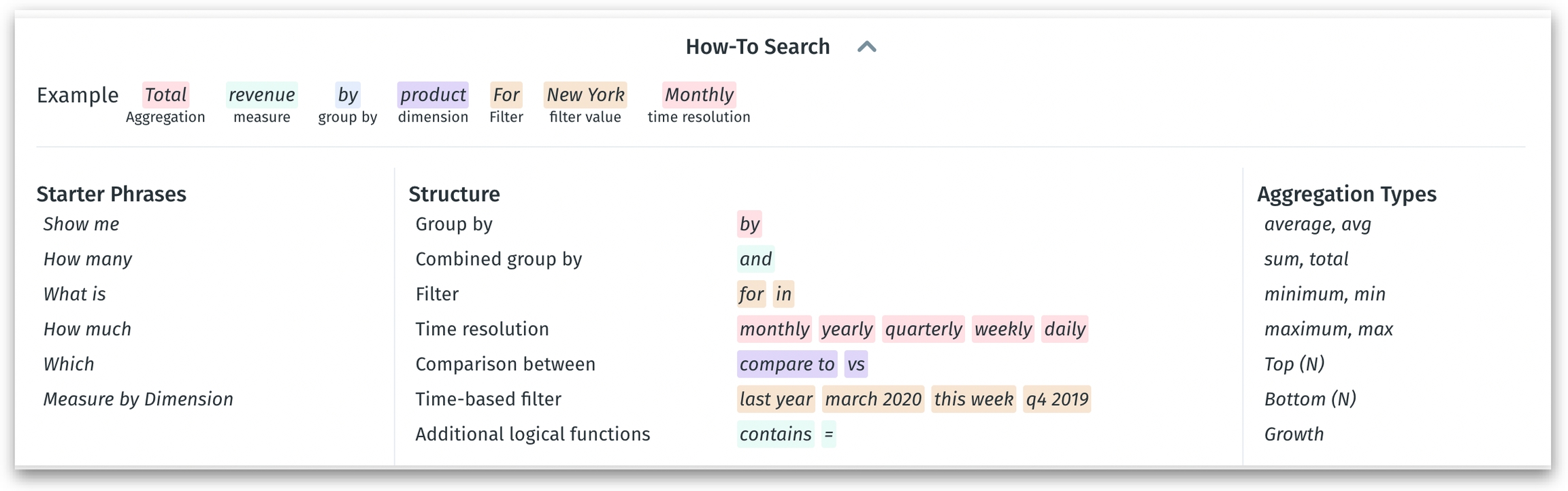
Task: Collapse the How-To Search panel chevron
Action: [866, 47]
